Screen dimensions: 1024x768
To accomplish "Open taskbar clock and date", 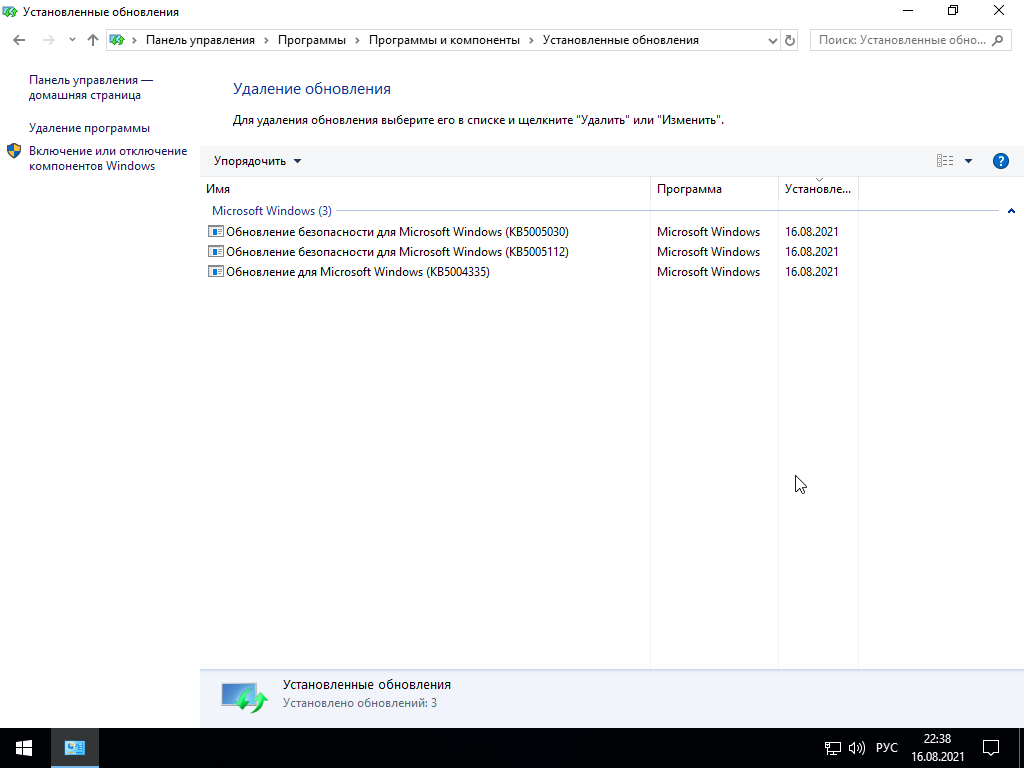I will 937,748.
